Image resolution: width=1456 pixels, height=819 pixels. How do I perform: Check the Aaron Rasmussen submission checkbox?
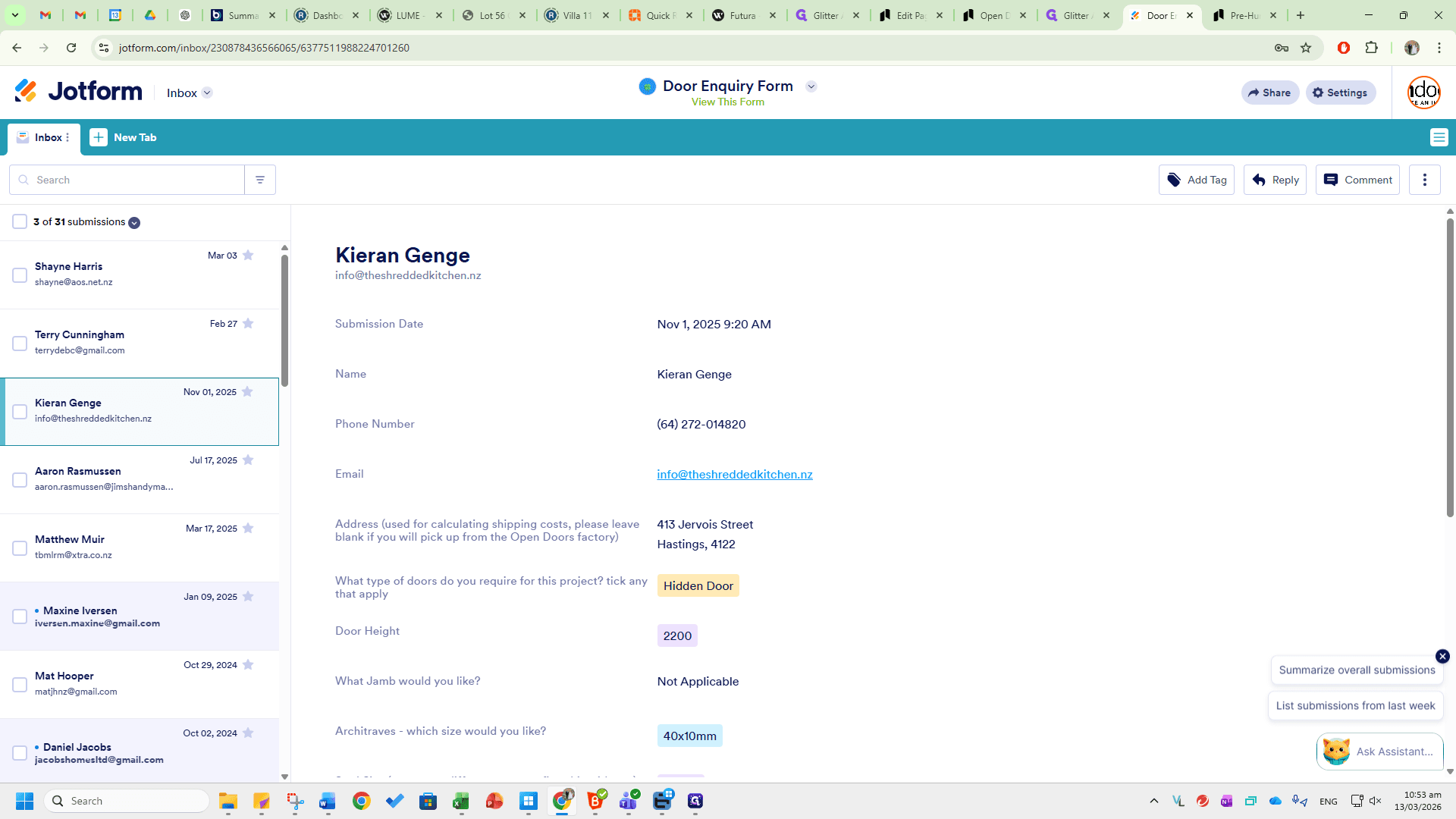click(x=20, y=480)
